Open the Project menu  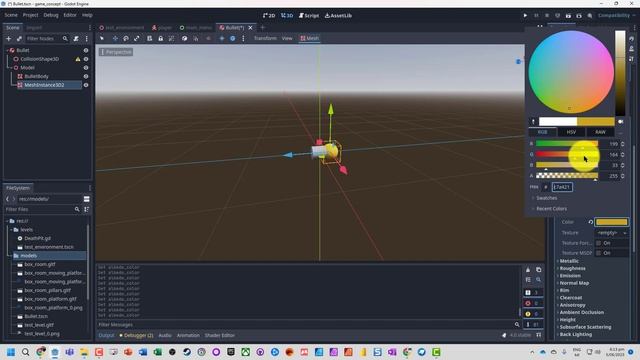pyautogui.click(x=30, y=15)
